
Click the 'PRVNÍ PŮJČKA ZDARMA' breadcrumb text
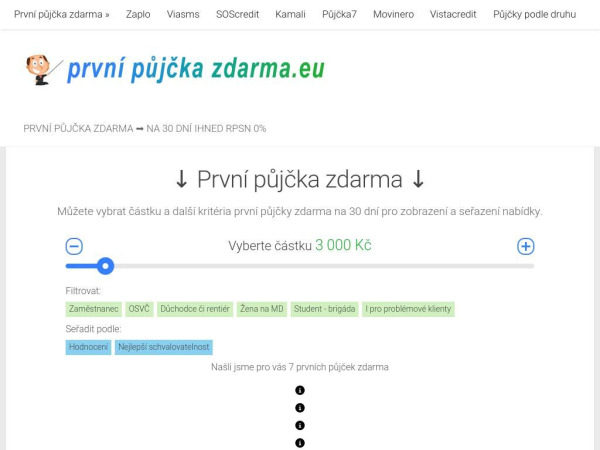pos(78,129)
